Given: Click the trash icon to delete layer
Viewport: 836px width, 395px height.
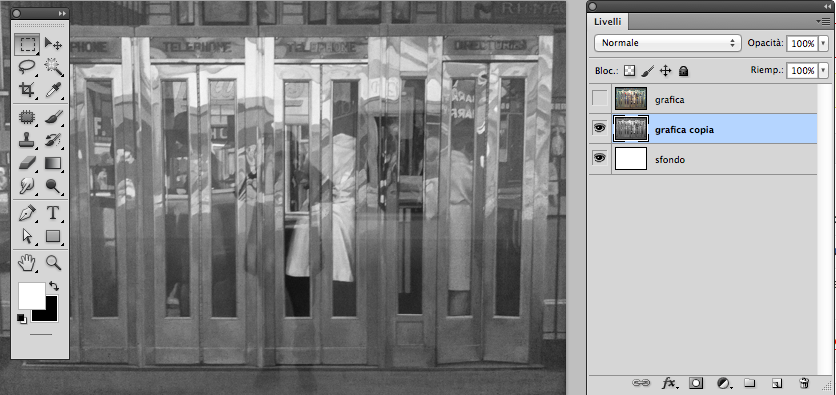Looking at the screenshot, I should point(804,383).
